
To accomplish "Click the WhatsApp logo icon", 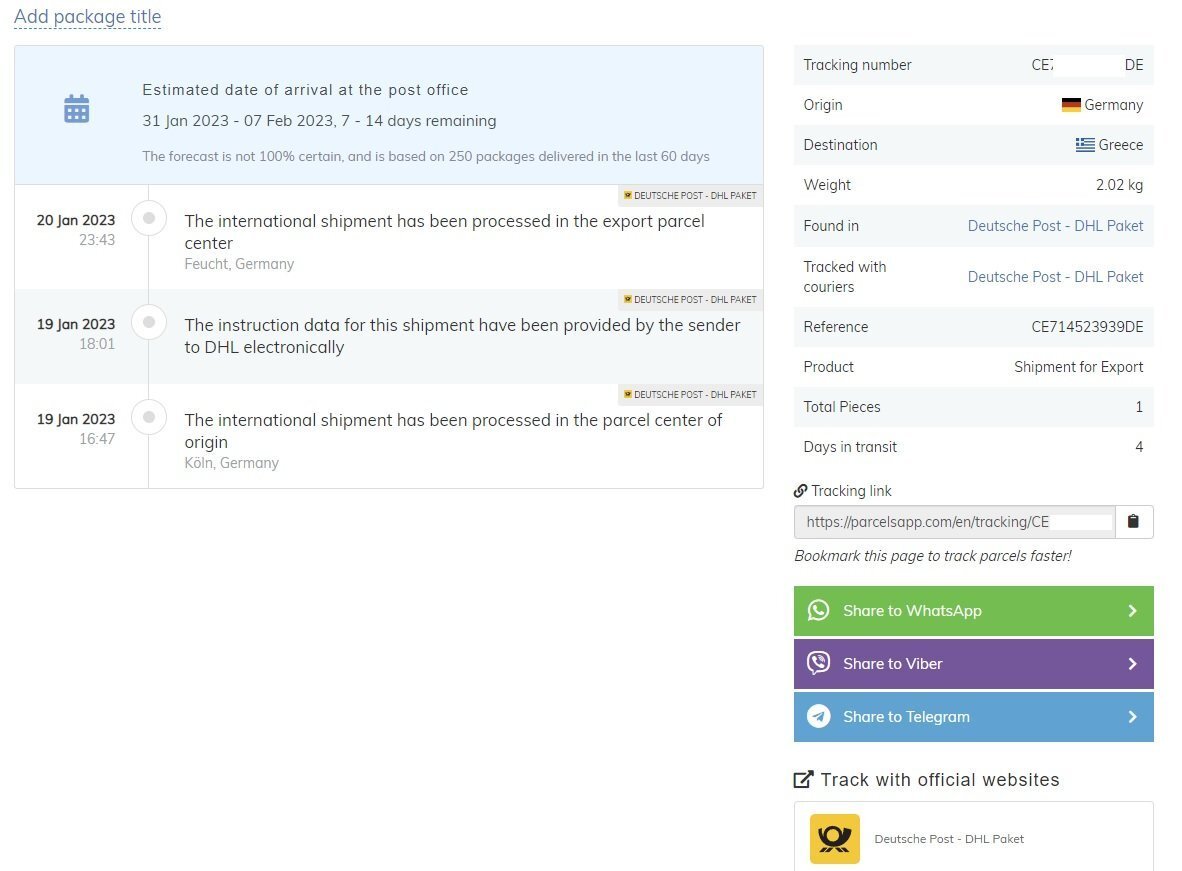I will [819, 611].
